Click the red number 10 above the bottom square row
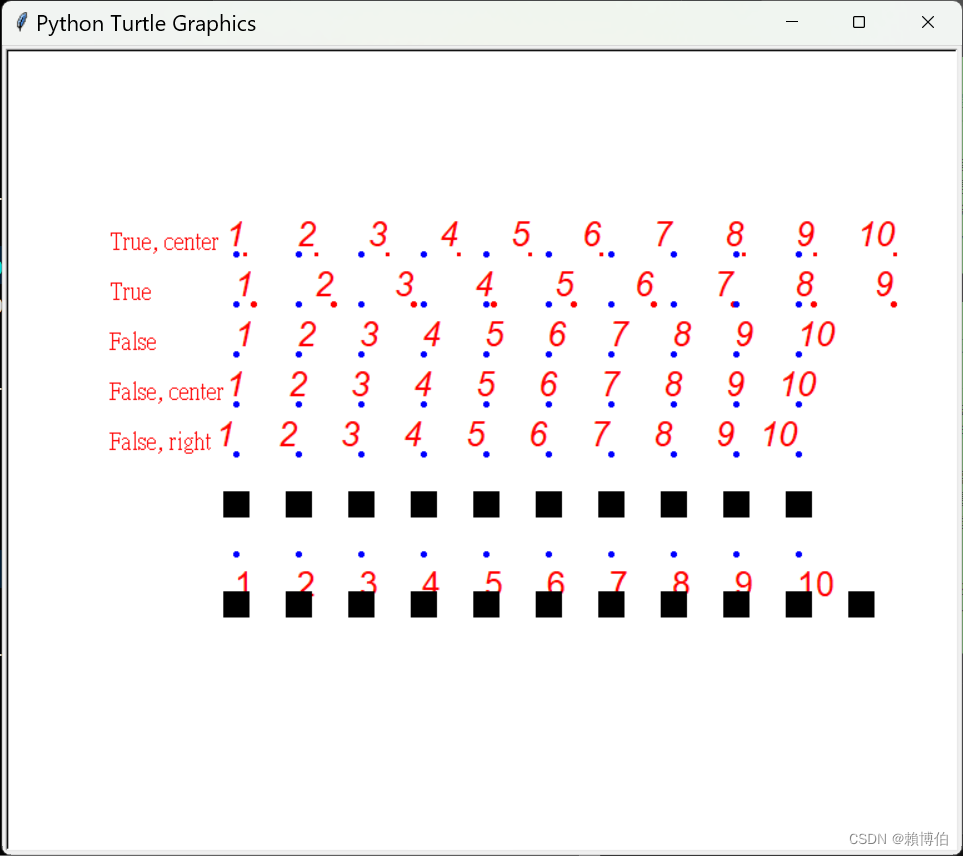Image resolution: width=963 pixels, height=856 pixels. coord(815,583)
